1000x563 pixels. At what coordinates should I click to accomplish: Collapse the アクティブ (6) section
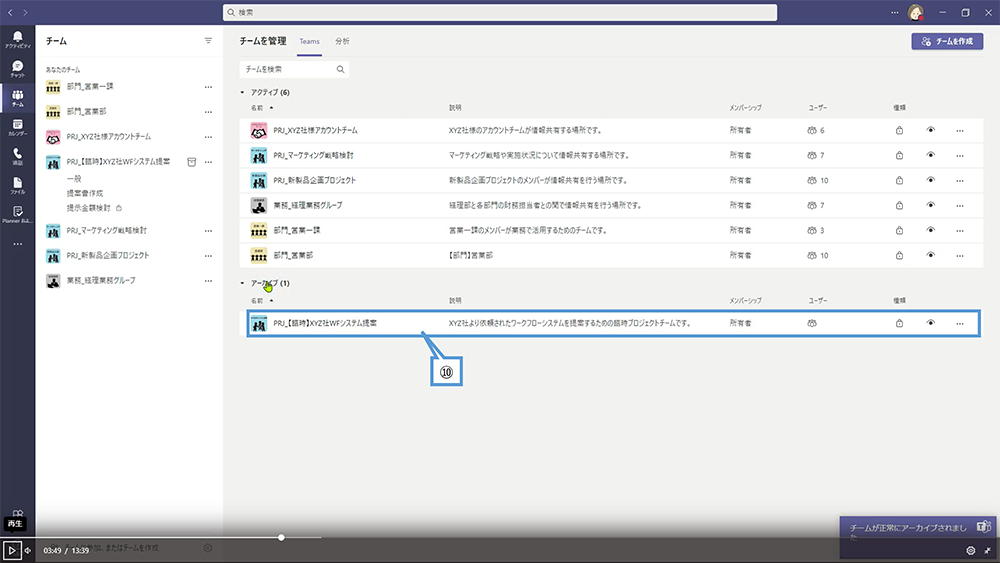[x=242, y=92]
